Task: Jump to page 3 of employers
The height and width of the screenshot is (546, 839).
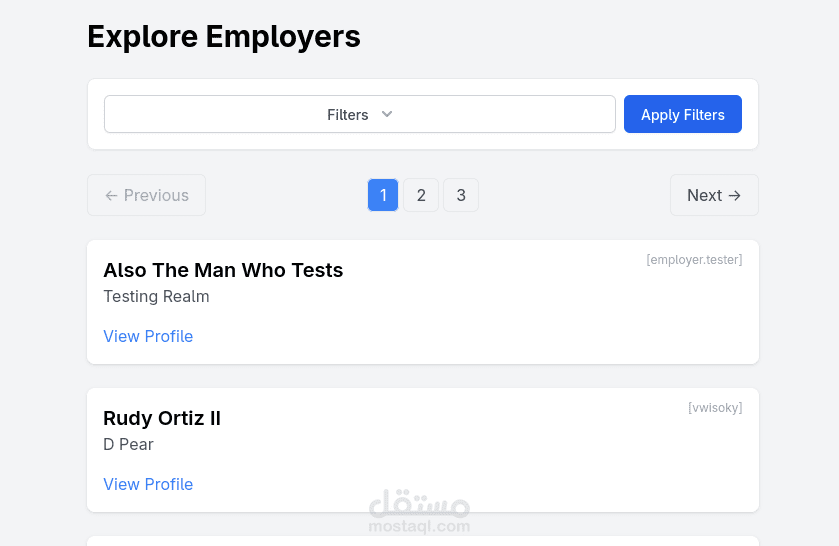Action: coord(461,195)
